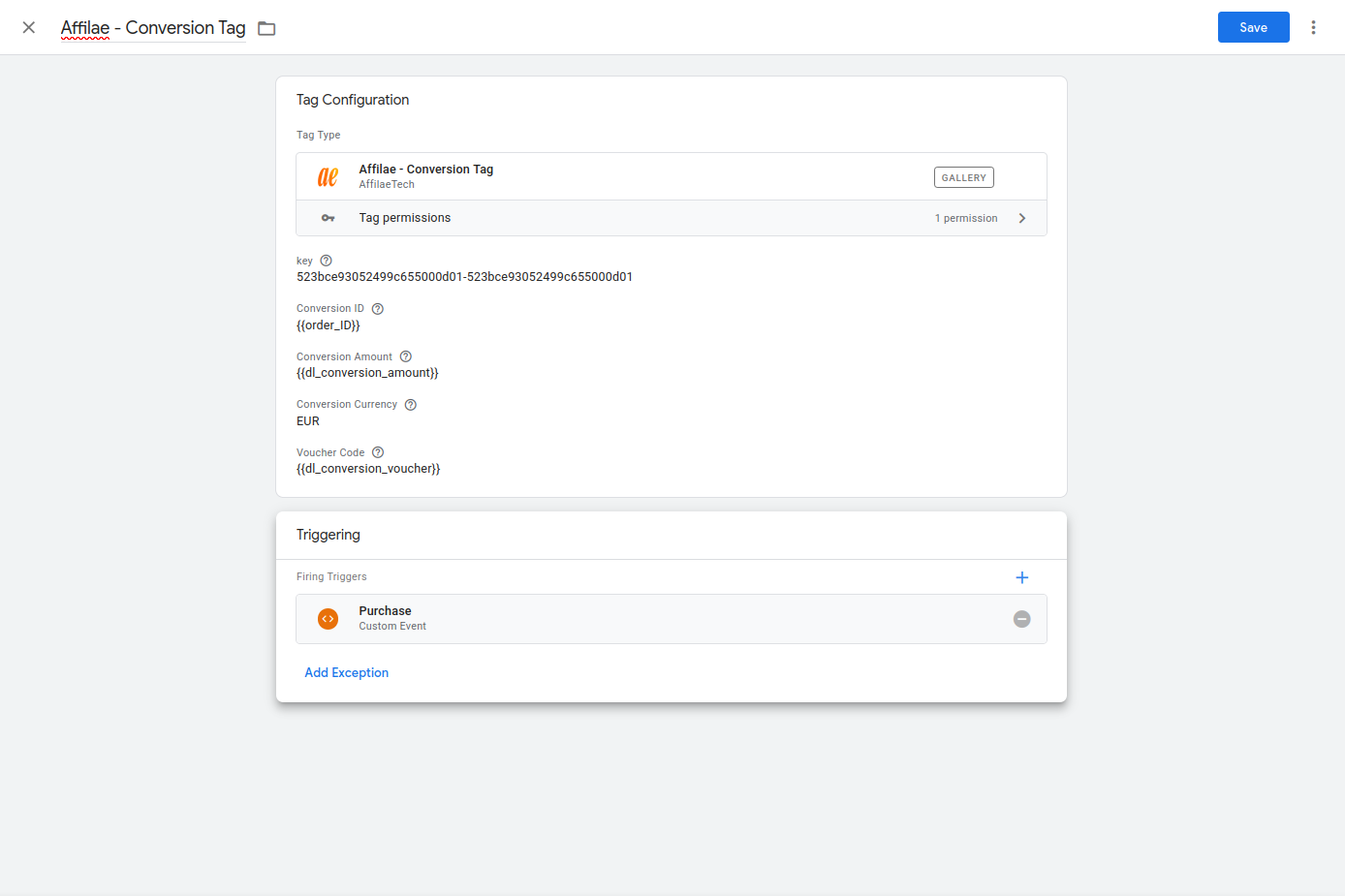Show help for the key field
Screen dimensions: 1345x896
pos(326,261)
